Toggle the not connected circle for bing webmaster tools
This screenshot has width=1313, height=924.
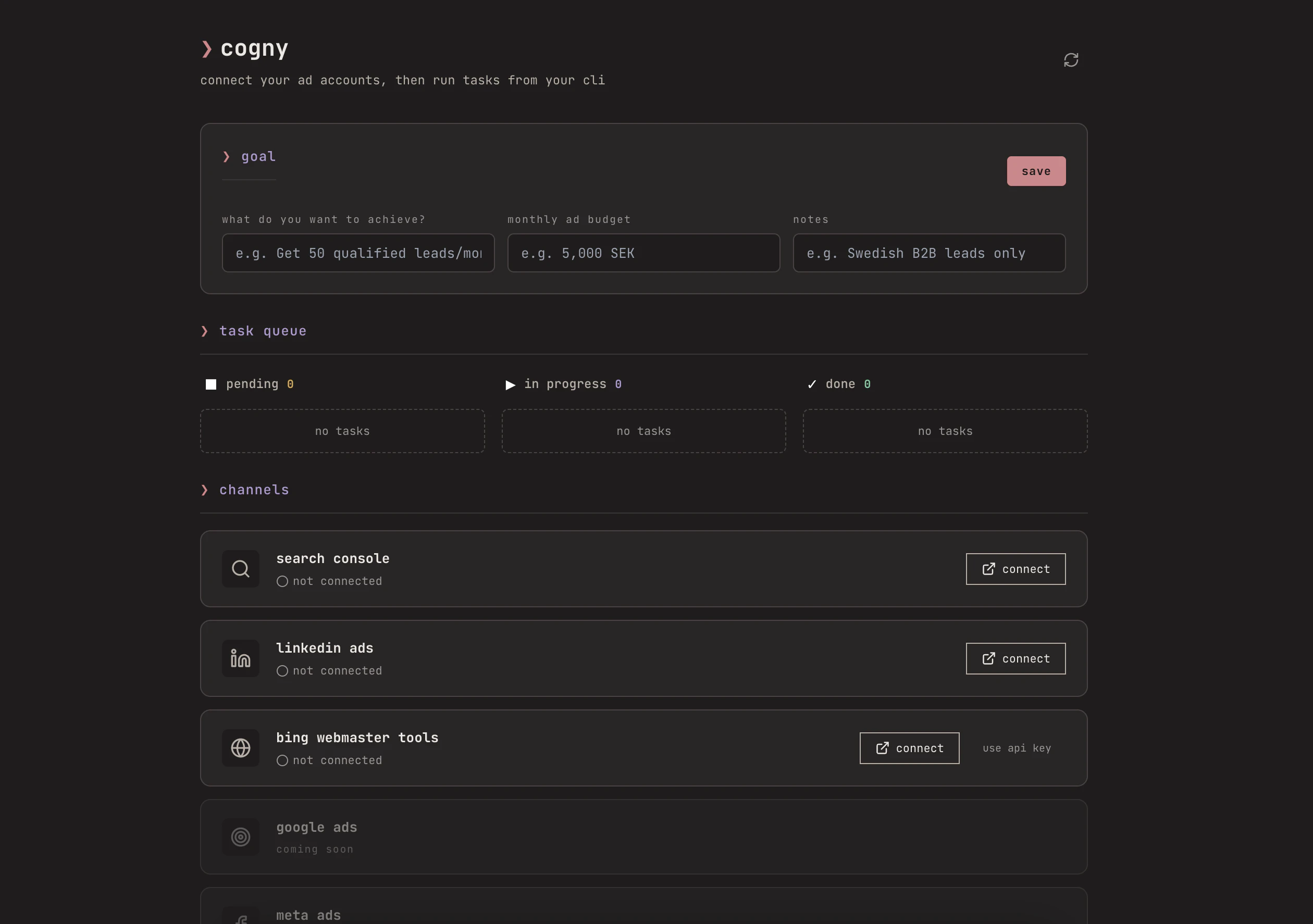282,760
